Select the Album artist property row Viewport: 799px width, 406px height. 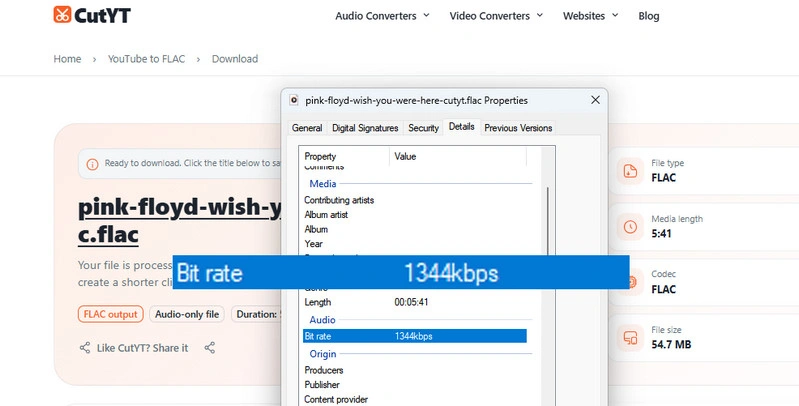coord(414,214)
